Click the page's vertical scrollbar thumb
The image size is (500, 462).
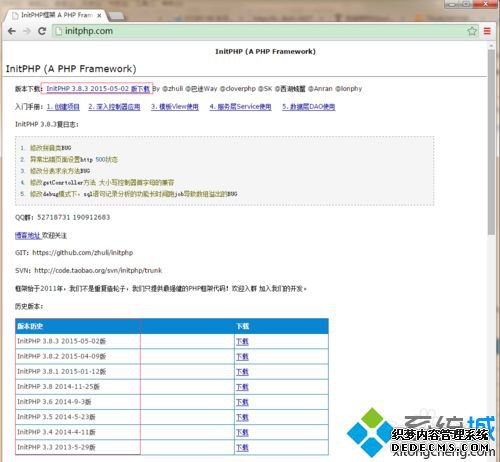click(x=491, y=142)
